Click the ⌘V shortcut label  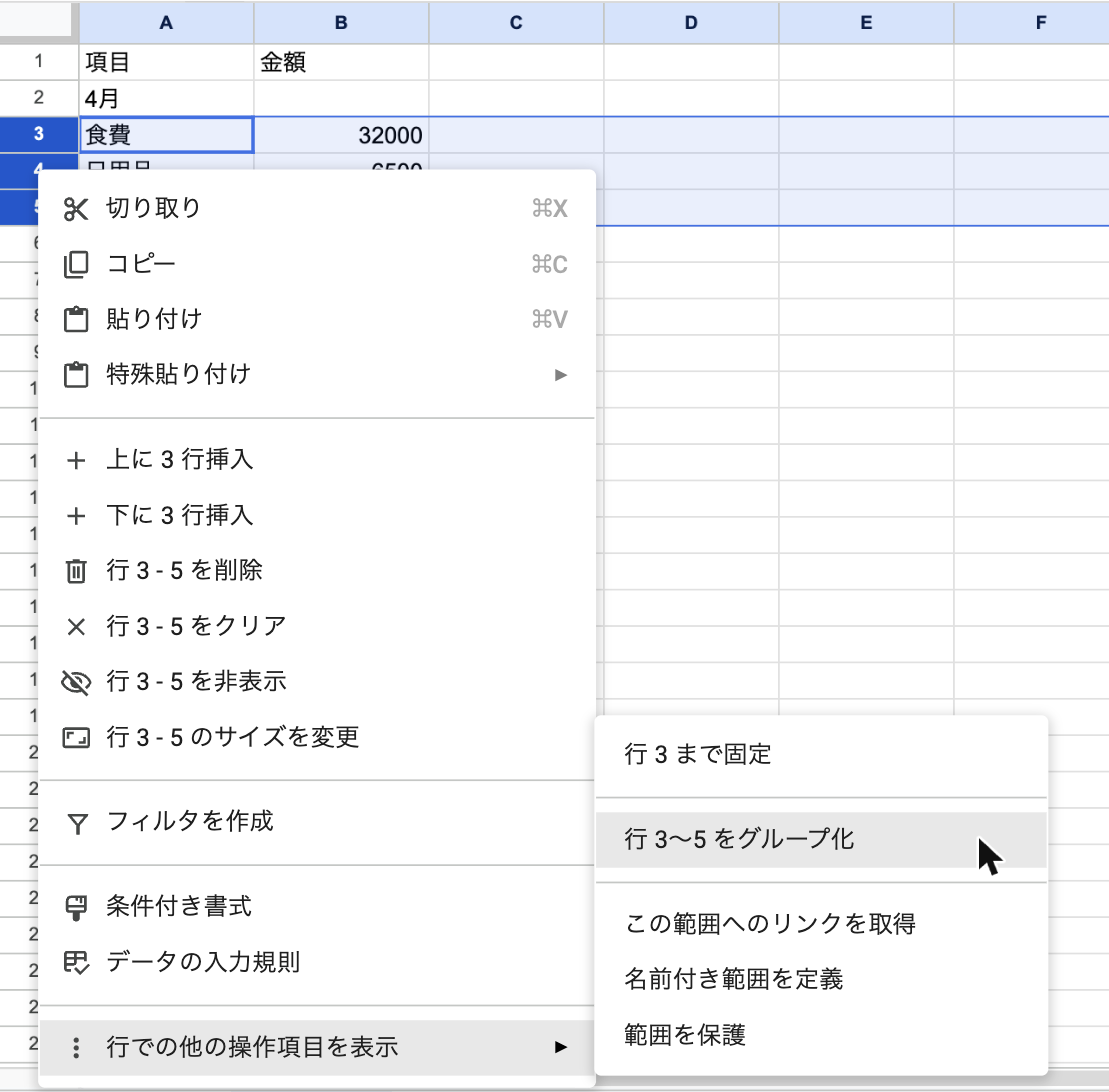pos(550,320)
